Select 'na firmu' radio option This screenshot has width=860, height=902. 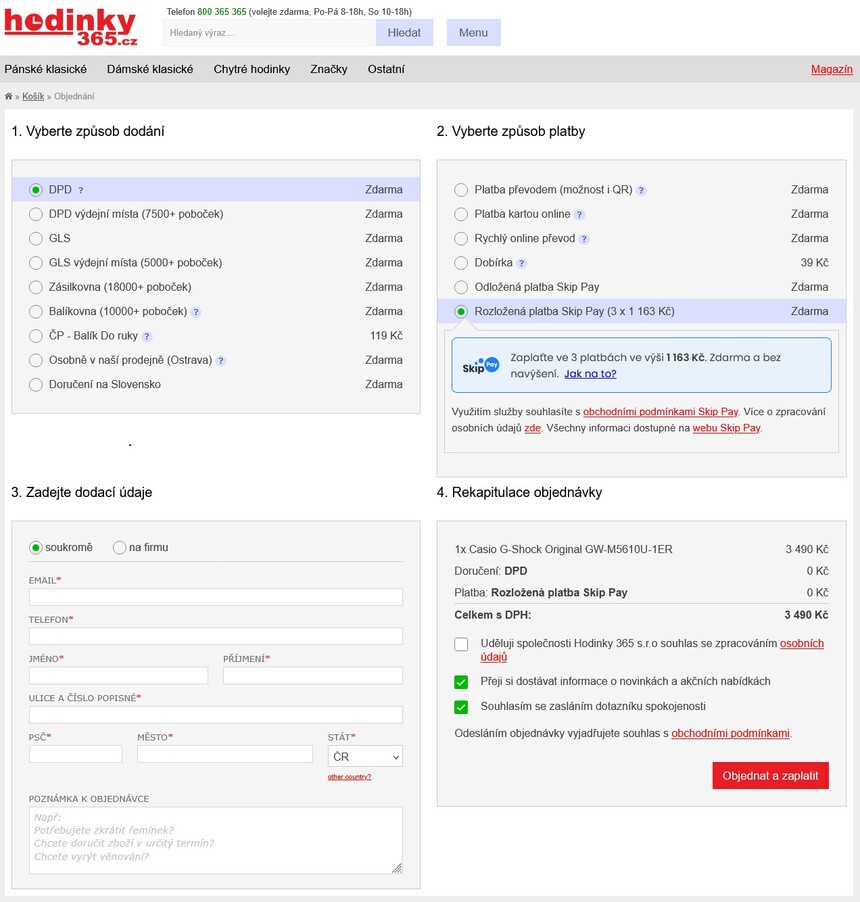pyautogui.click(x=120, y=547)
